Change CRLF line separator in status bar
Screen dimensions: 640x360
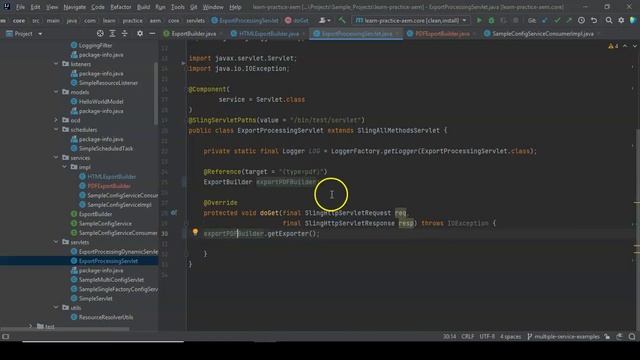click(x=468, y=336)
